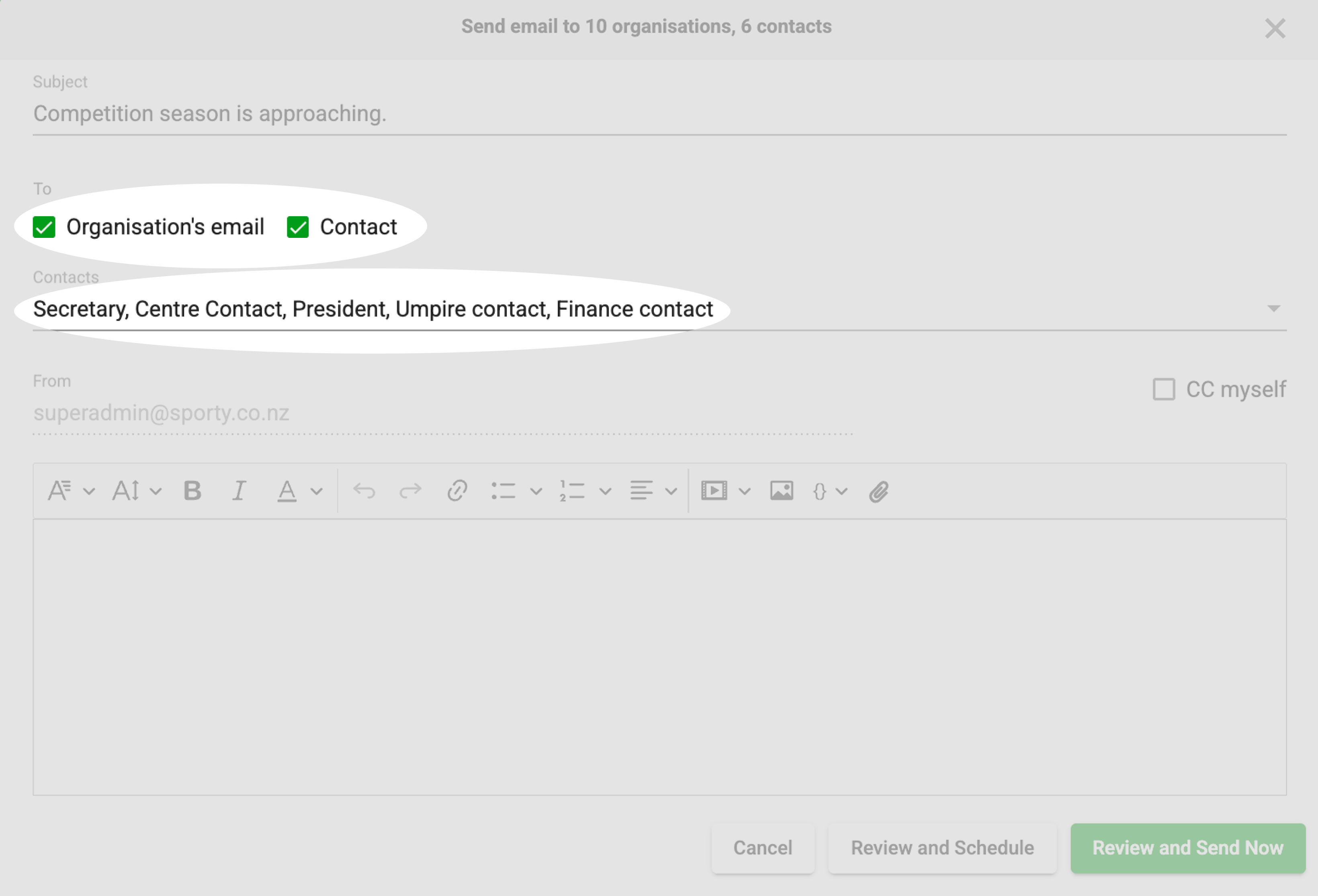Insert a video via the media icon

[714, 491]
